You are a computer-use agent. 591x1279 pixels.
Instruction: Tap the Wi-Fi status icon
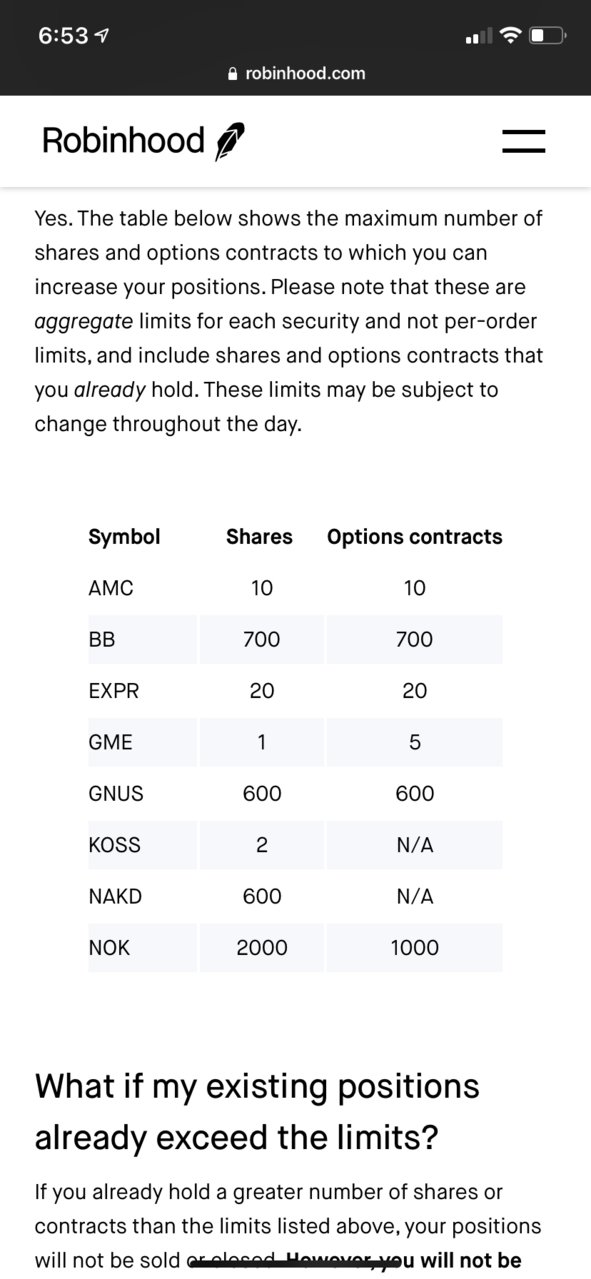511,36
